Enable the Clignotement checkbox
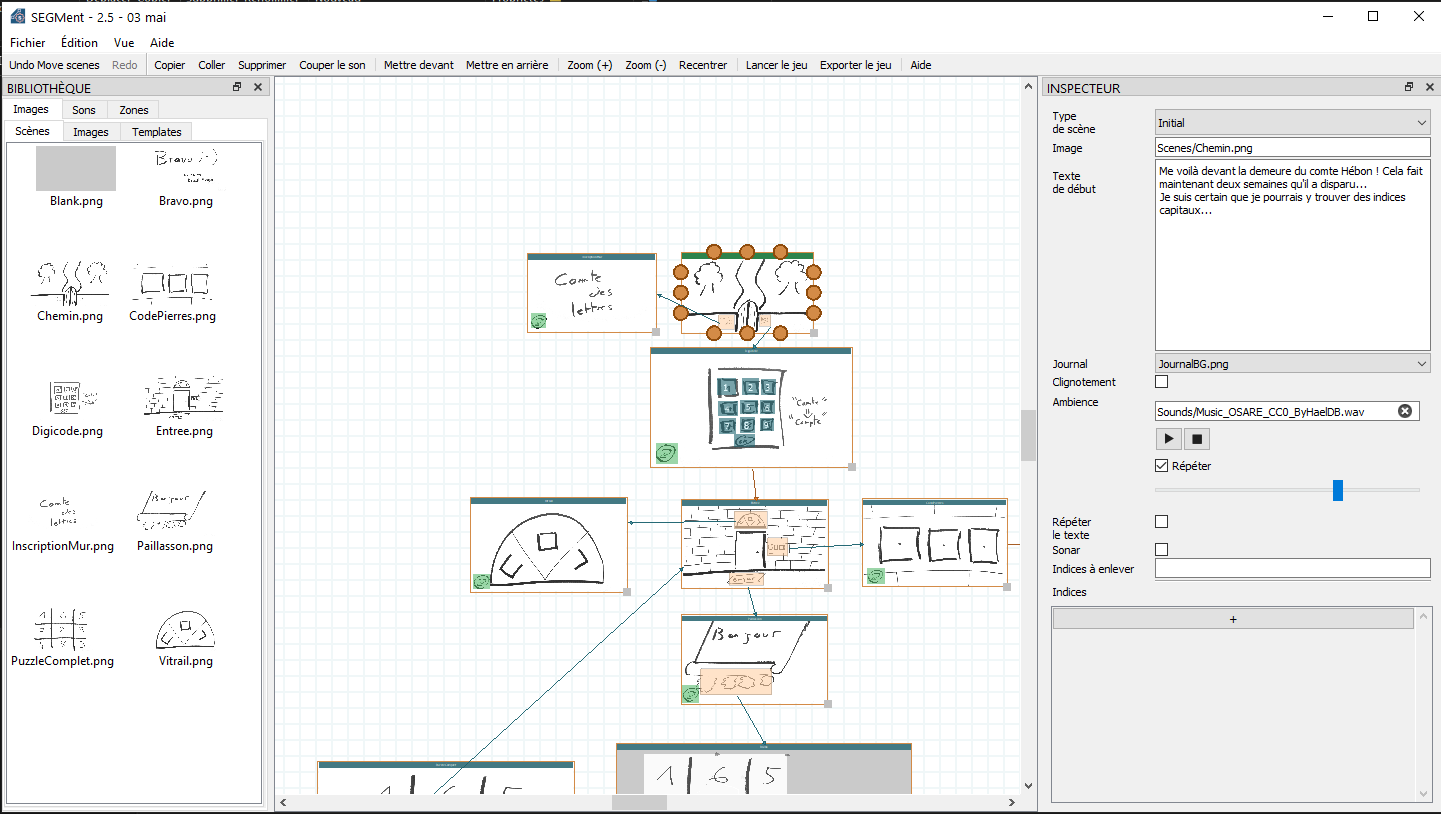Image resolution: width=1441 pixels, height=814 pixels. (1161, 382)
